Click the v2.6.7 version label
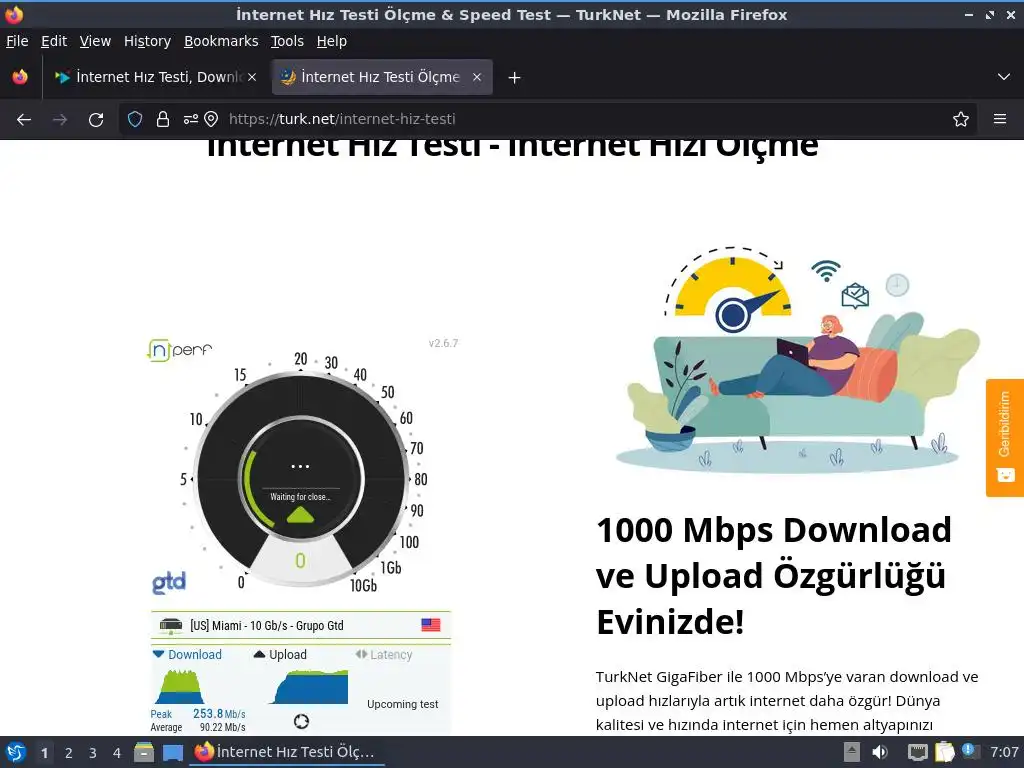Screen dimensions: 1024x768 point(443,343)
